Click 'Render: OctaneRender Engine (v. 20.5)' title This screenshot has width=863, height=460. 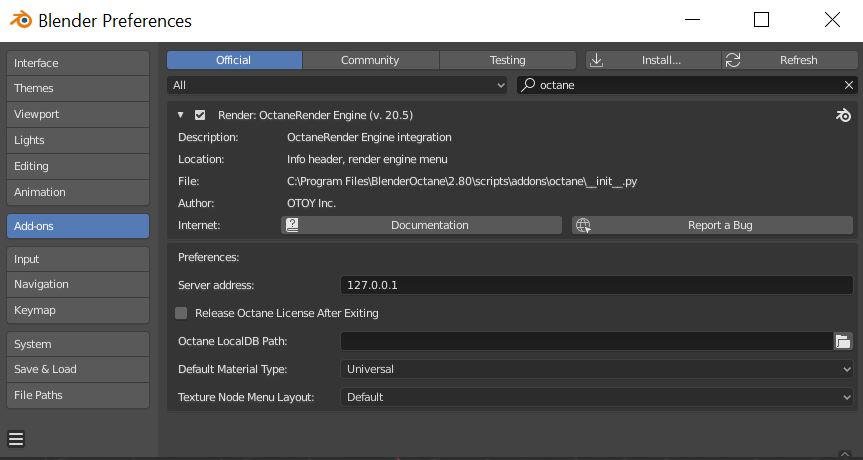315,115
